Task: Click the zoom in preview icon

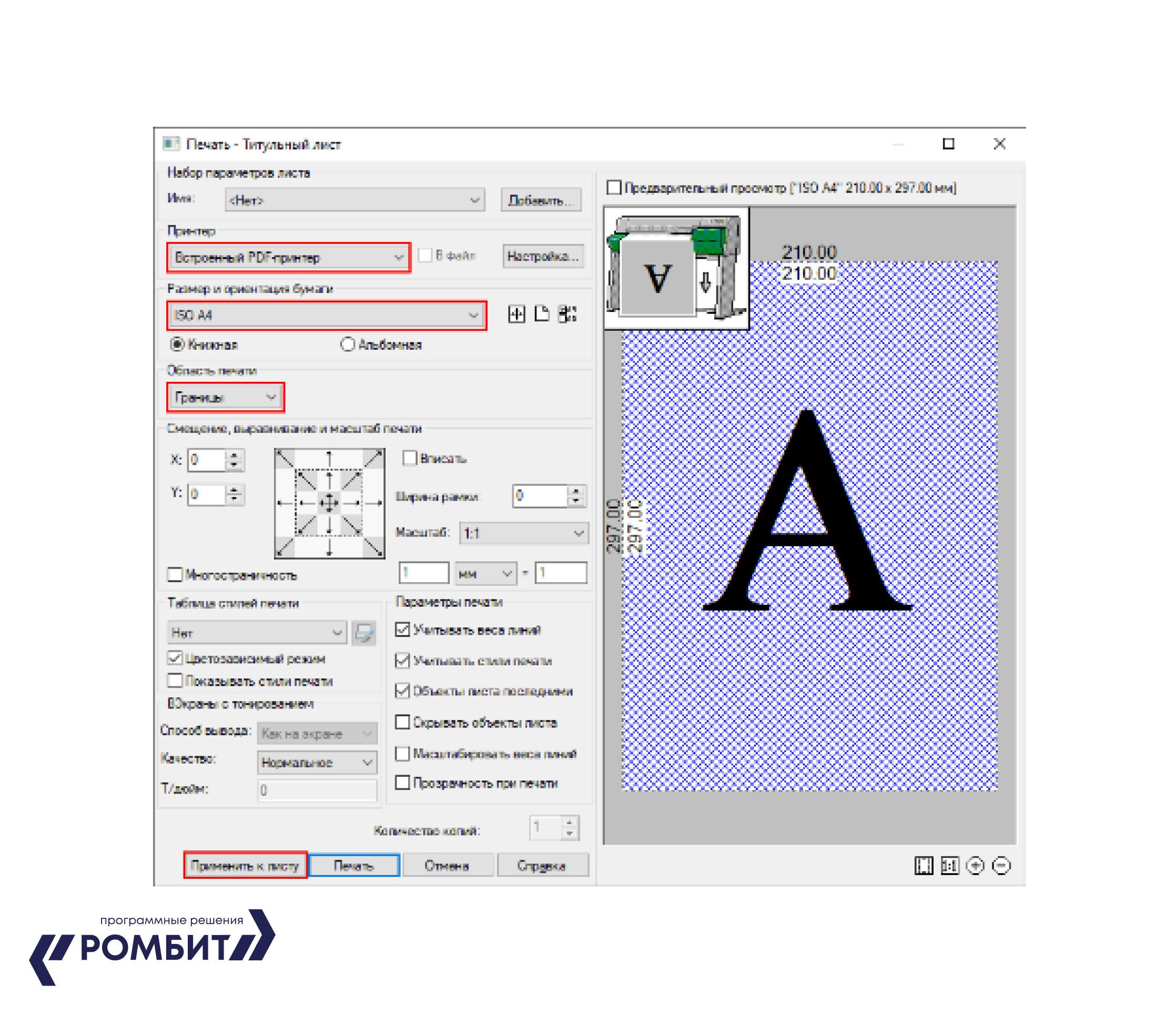Action: (x=975, y=866)
